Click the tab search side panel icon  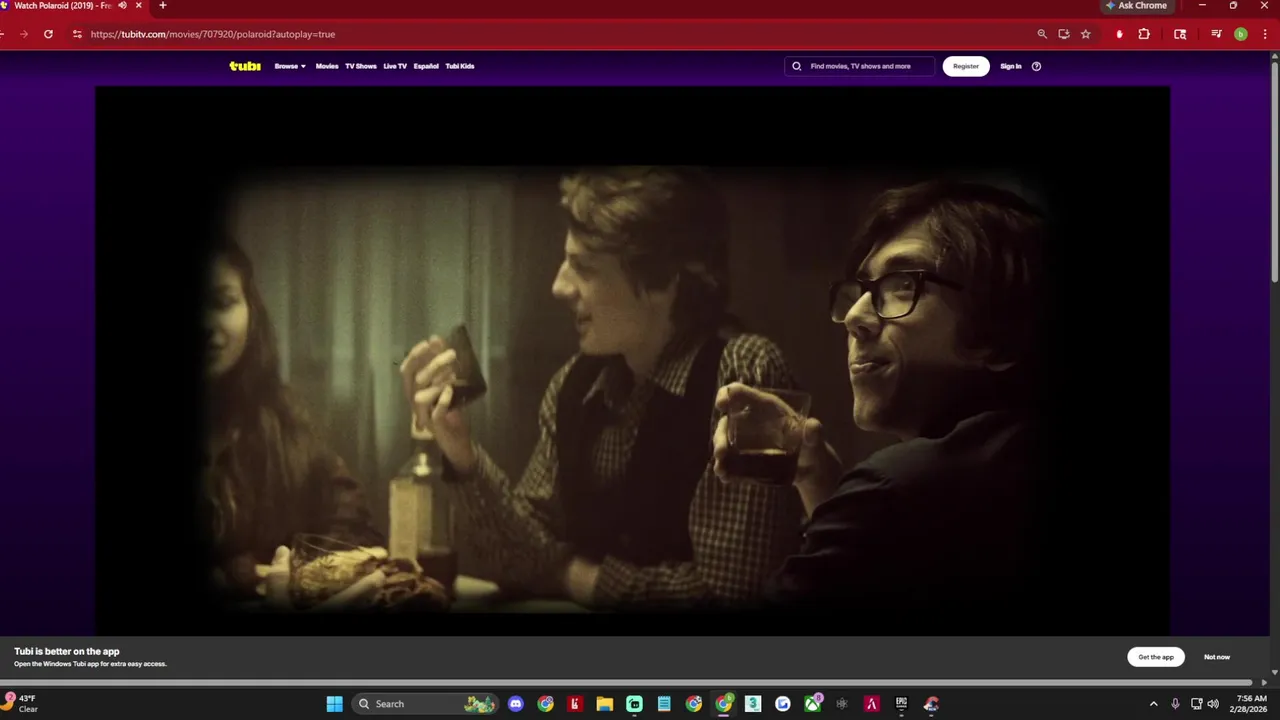[1180, 34]
